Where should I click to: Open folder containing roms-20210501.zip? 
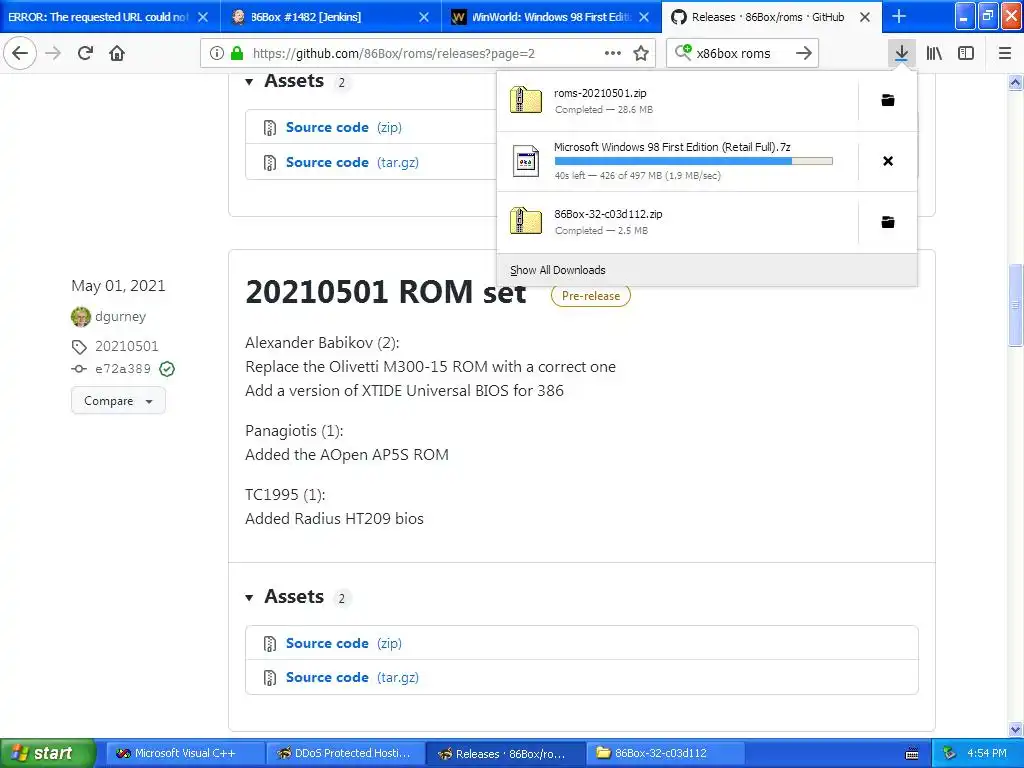tap(888, 101)
